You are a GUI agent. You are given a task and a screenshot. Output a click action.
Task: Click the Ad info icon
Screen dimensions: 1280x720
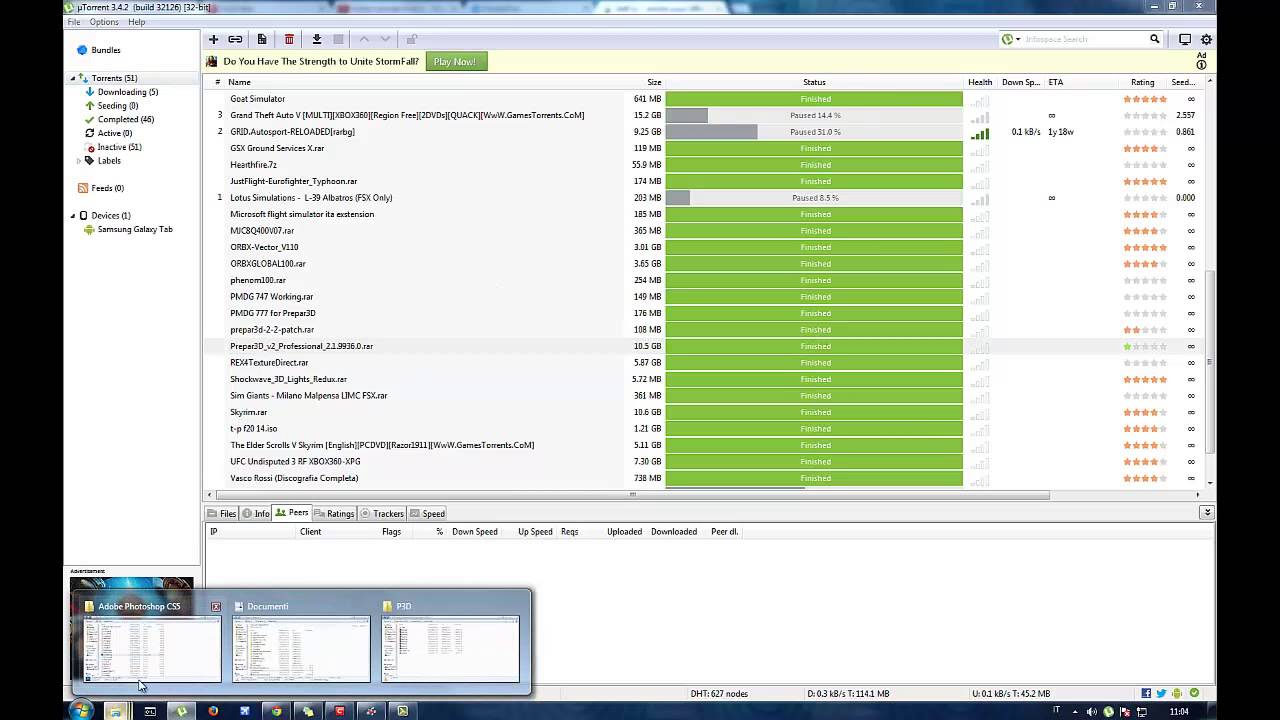[x=1201, y=65]
